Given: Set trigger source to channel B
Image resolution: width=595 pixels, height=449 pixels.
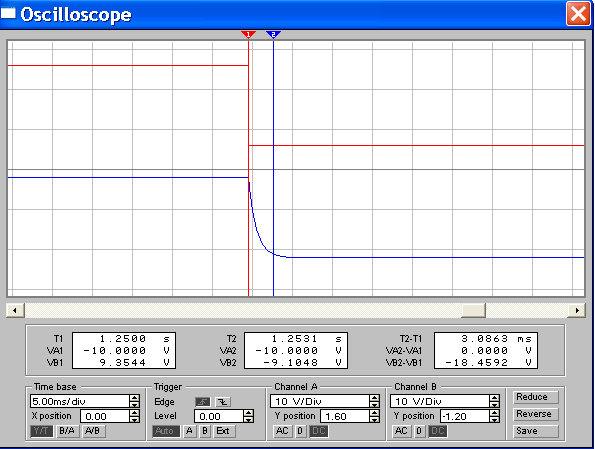Looking at the screenshot, I should (x=205, y=431).
